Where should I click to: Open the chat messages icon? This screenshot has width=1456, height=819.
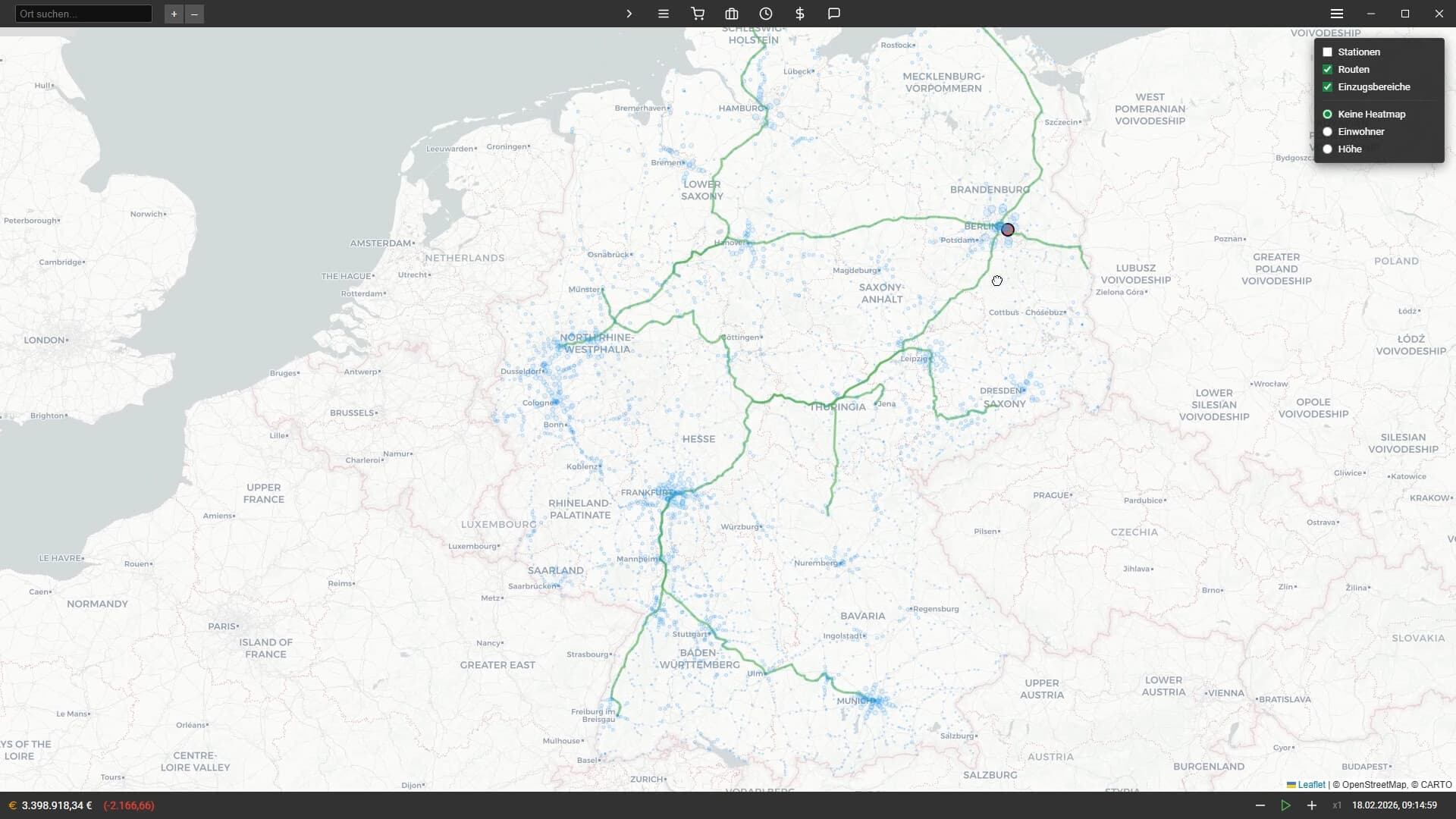(834, 14)
